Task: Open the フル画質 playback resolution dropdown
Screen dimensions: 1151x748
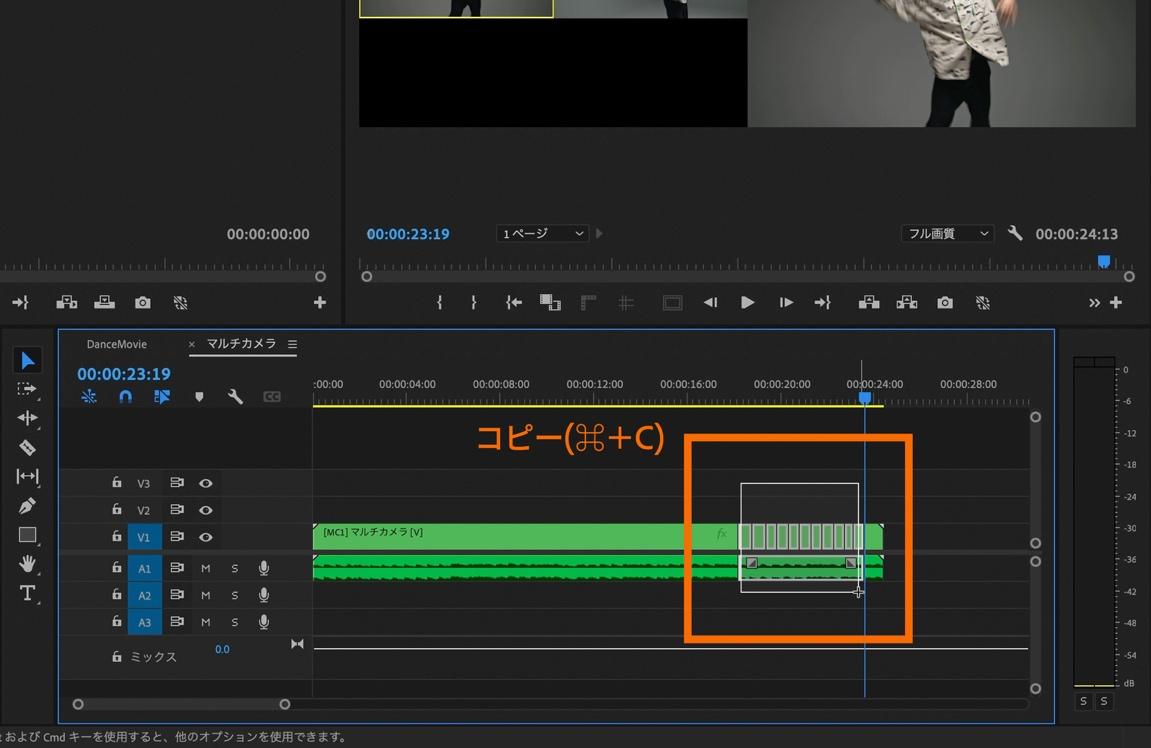Action: coord(946,234)
